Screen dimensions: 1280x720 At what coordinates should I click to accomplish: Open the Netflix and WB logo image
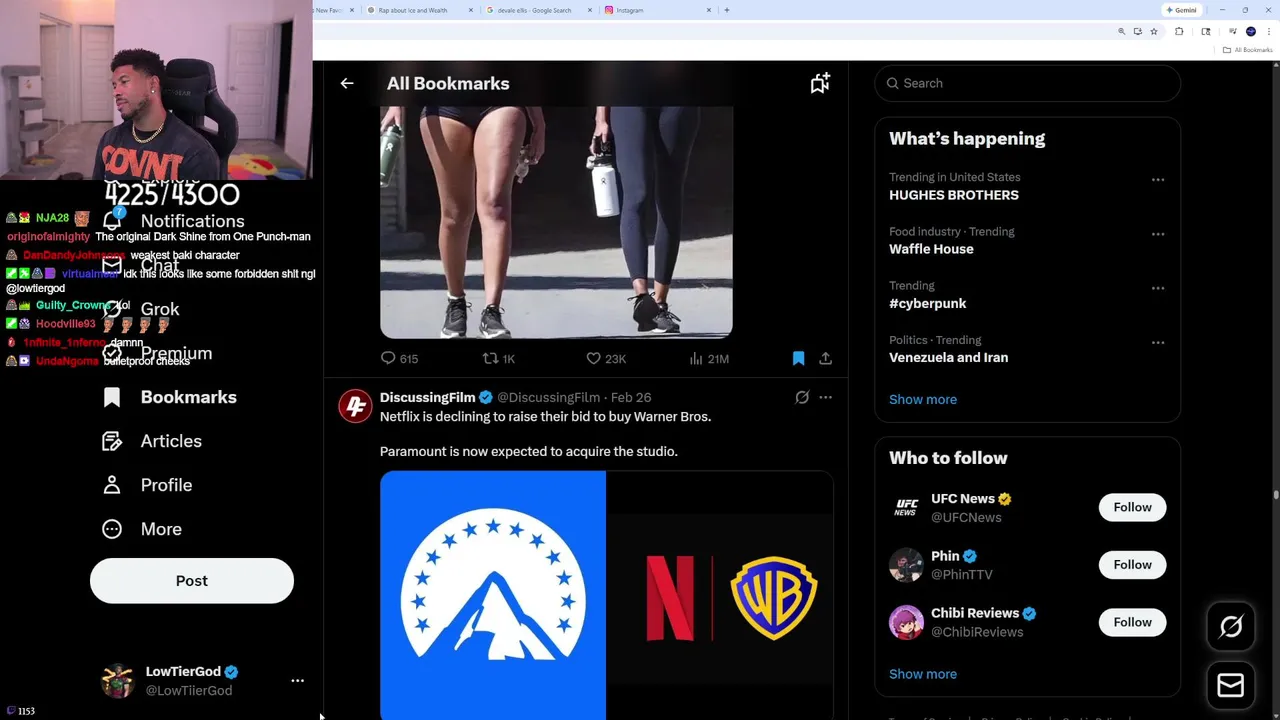coord(720,595)
